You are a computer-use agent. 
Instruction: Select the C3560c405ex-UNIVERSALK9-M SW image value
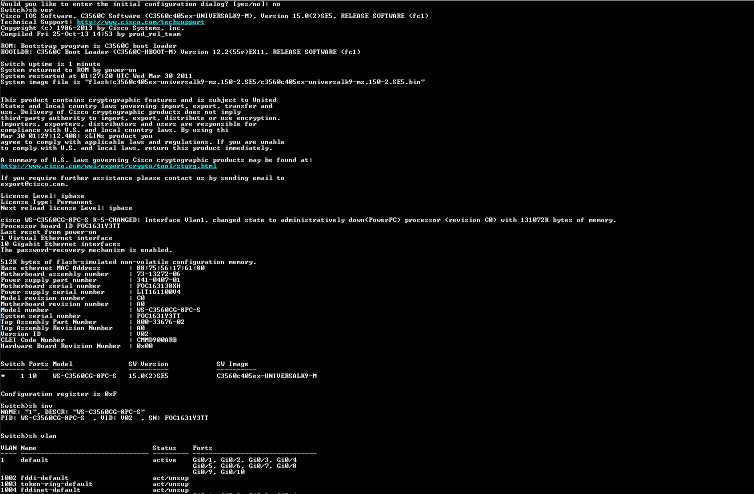(x=267, y=376)
